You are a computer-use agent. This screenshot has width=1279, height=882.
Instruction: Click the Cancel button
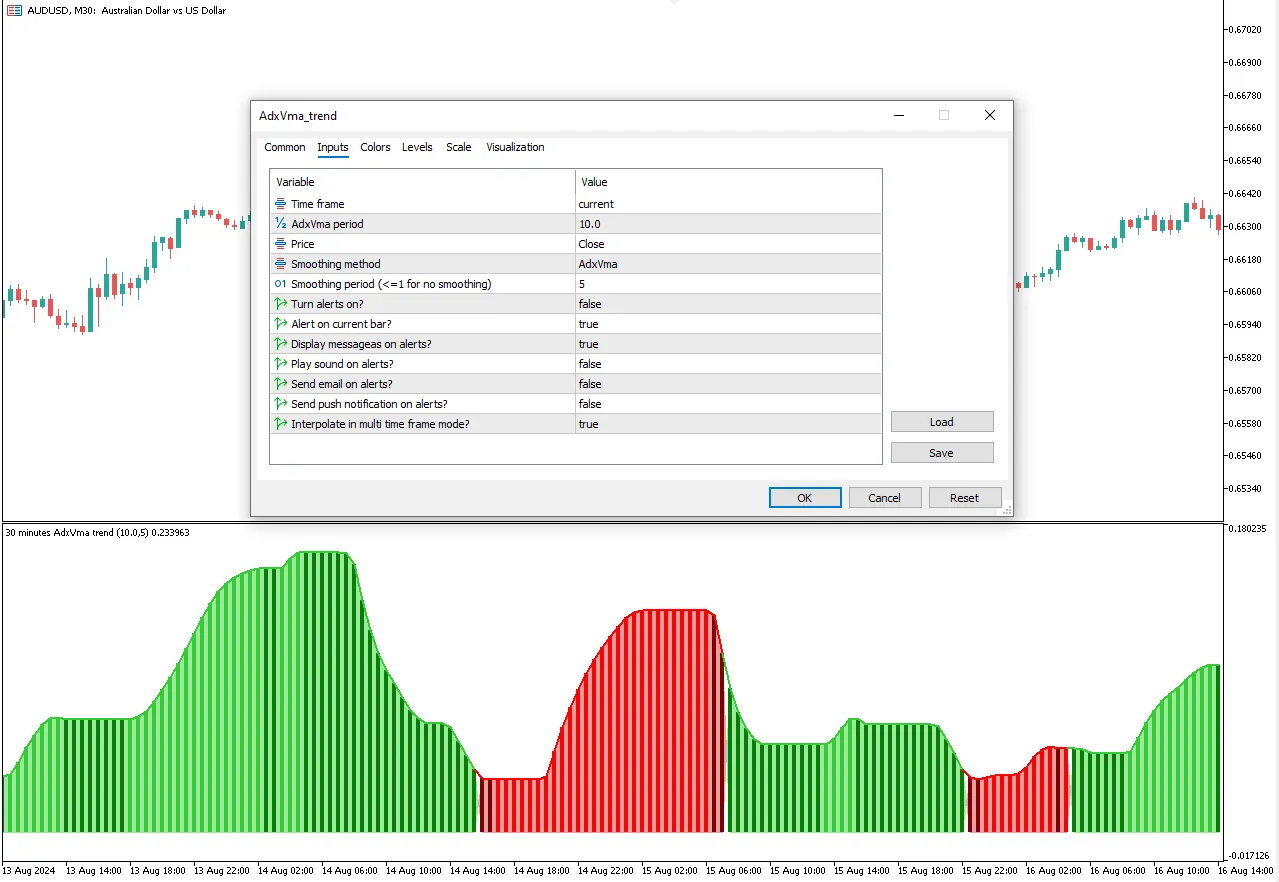click(884, 498)
